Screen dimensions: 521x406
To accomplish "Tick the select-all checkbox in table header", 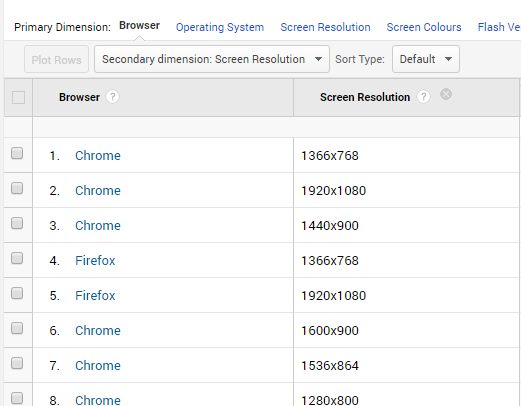I will pyautogui.click(x=18, y=98).
